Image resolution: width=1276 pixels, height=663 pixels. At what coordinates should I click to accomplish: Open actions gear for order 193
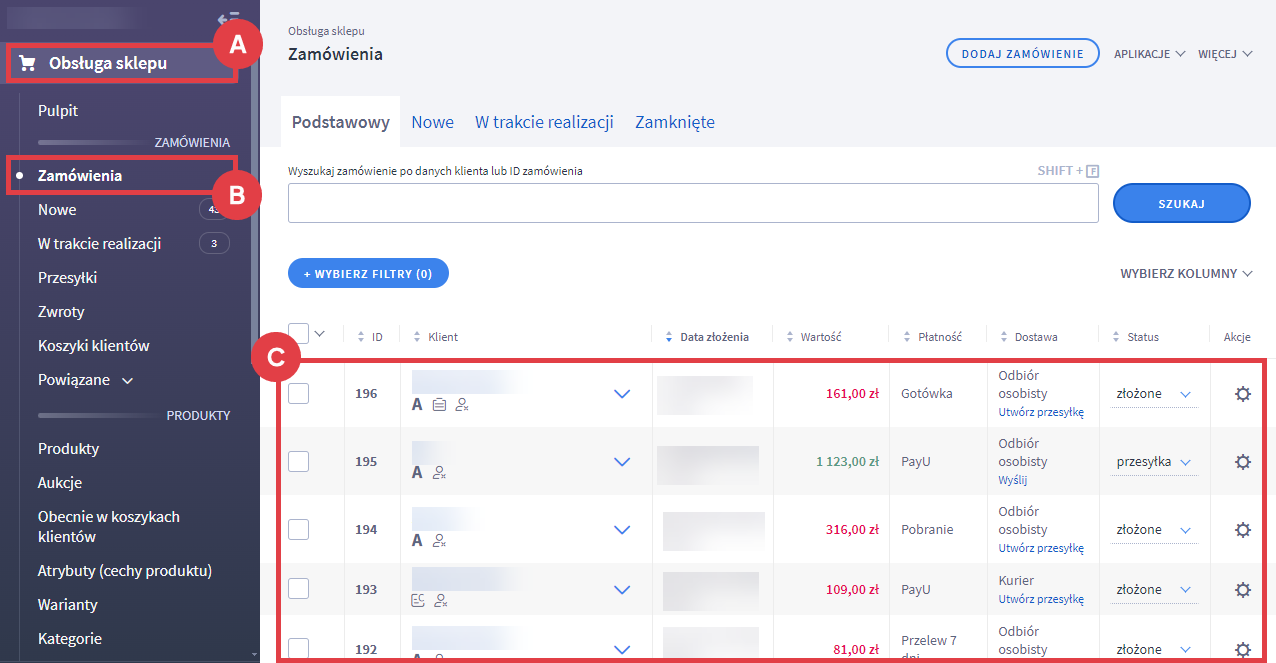[1243, 590]
